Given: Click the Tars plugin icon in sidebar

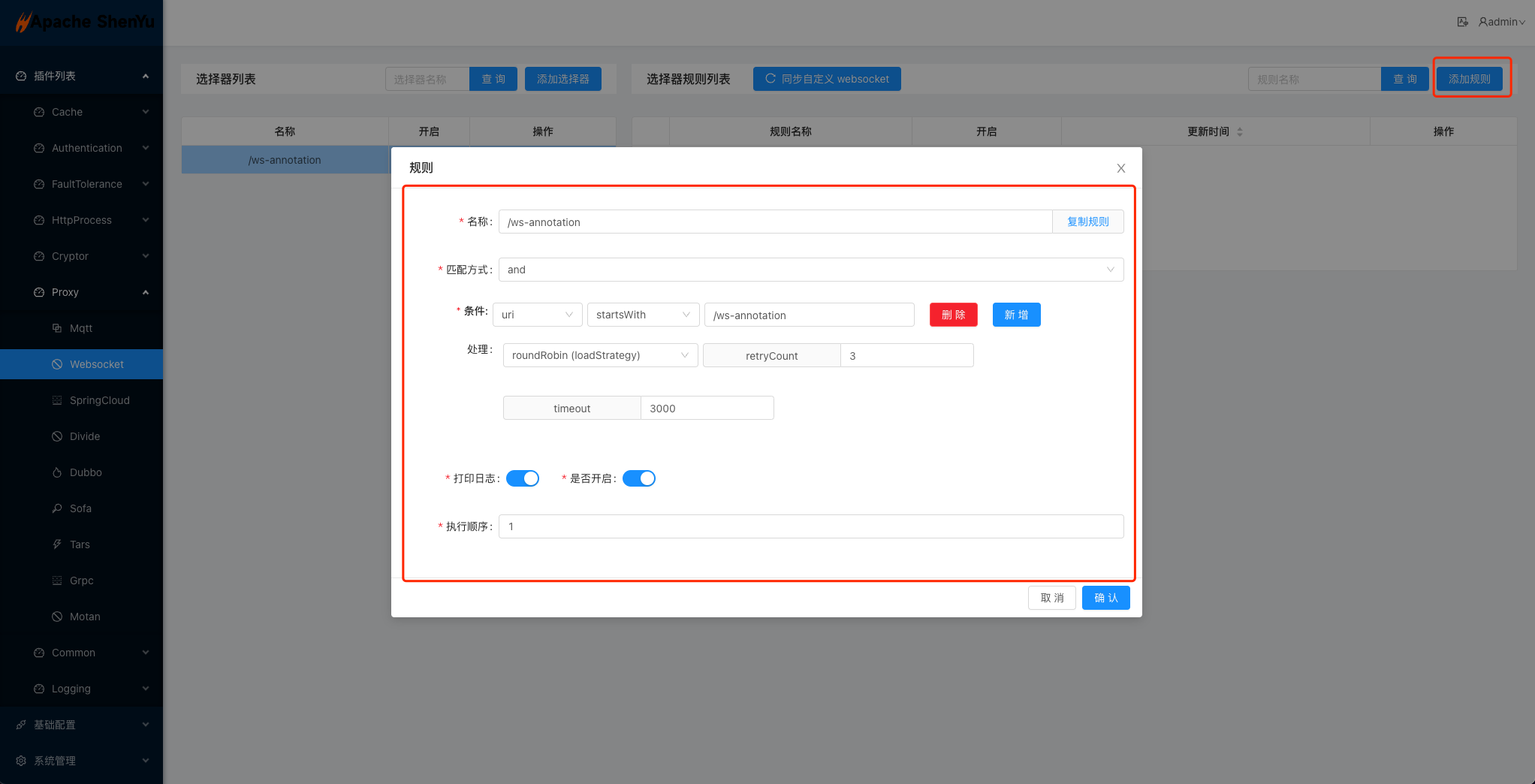Looking at the screenshot, I should [57, 544].
